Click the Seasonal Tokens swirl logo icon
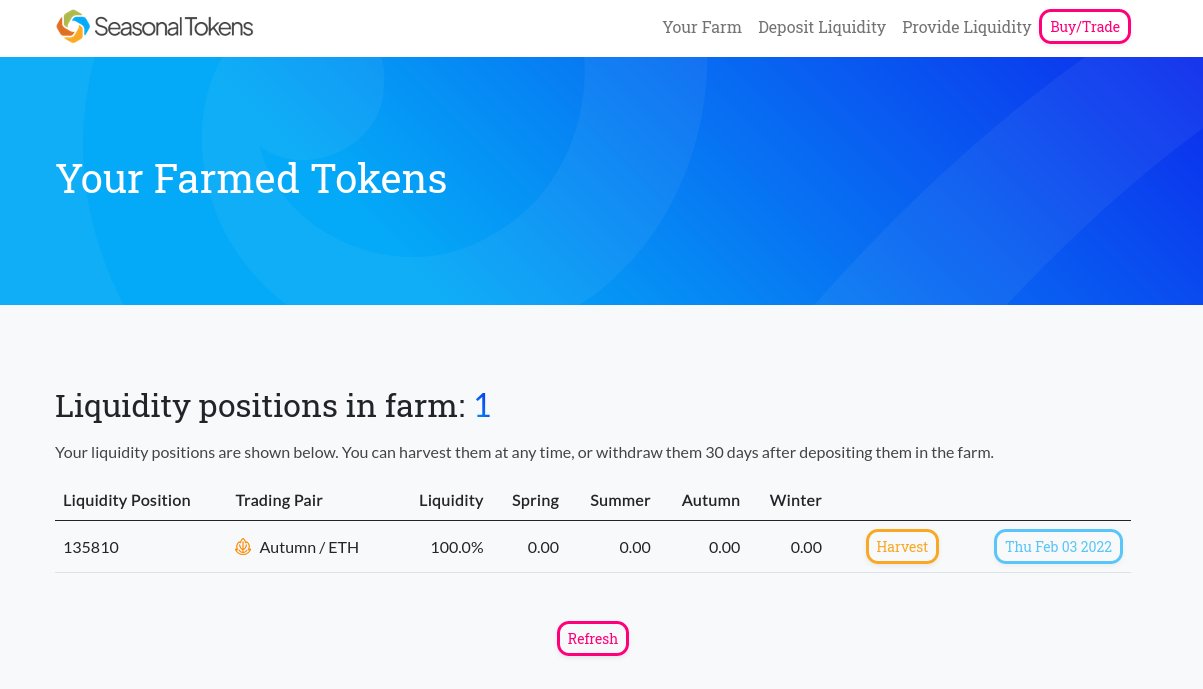 [73, 27]
